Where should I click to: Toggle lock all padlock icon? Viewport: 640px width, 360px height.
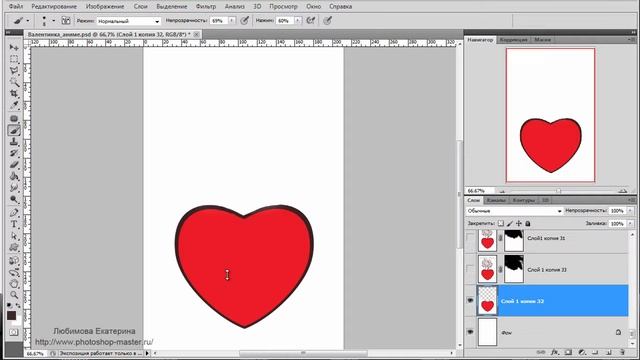click(528, 223)
